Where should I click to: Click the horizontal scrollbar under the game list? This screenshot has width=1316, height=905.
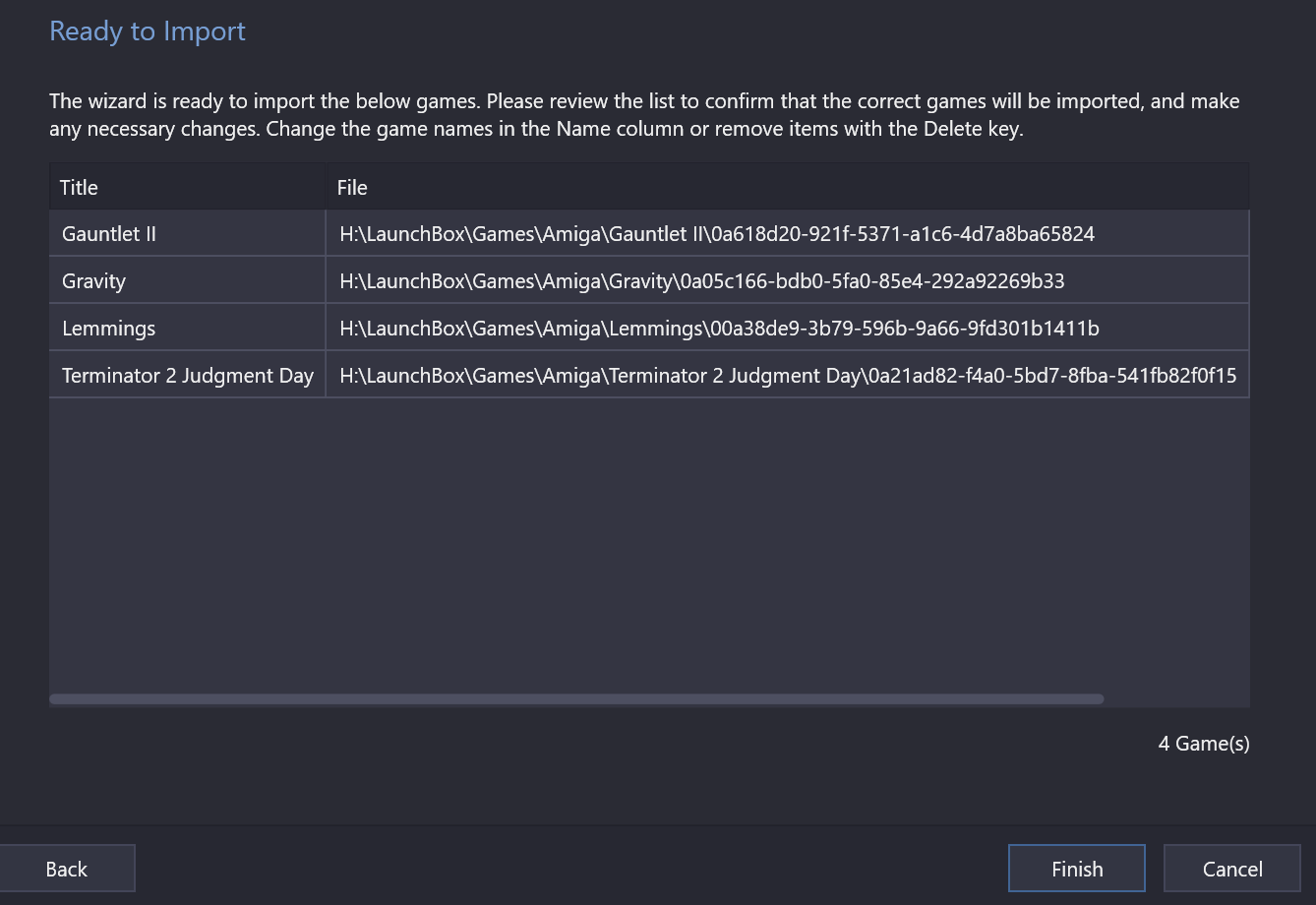(576, 699)
